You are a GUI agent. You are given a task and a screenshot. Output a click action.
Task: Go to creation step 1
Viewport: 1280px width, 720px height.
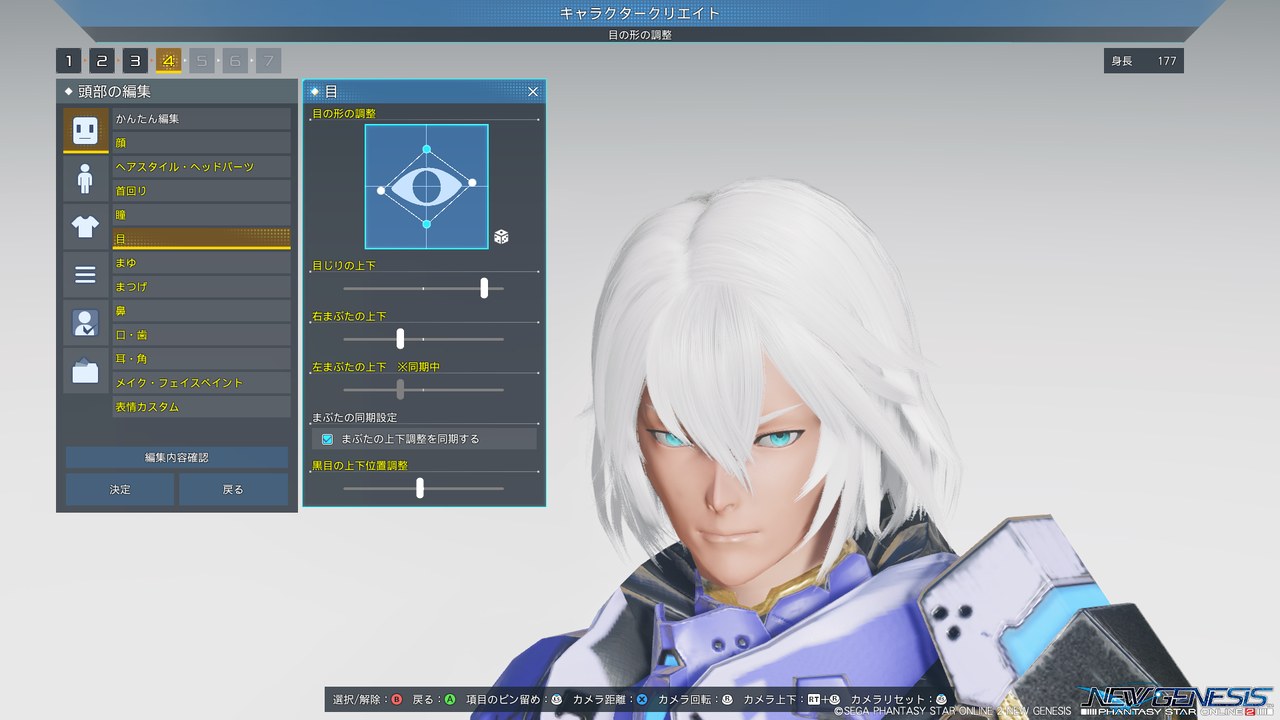68,61
